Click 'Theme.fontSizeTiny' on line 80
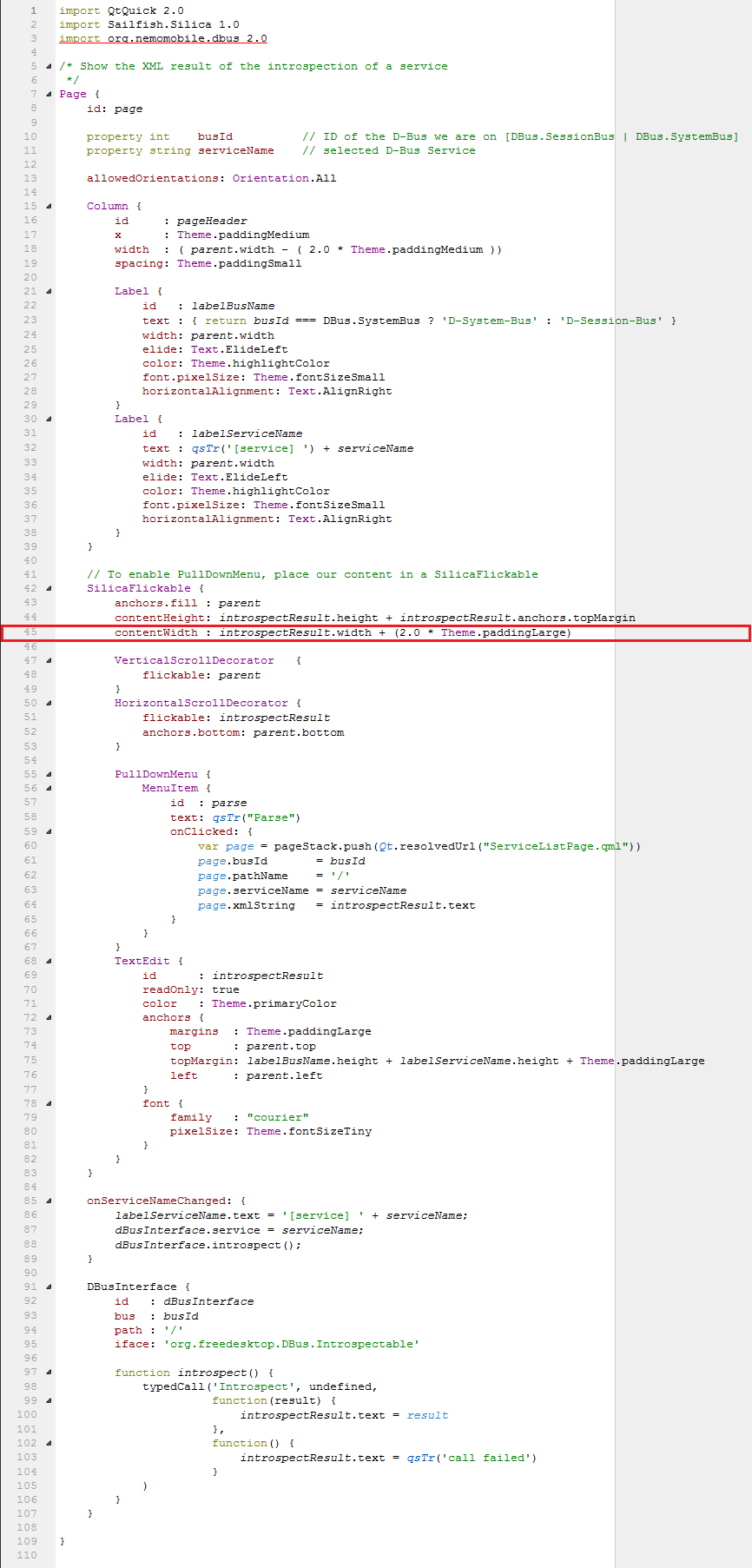This screenshot has width=752, height=1568. pos(309,1131)
